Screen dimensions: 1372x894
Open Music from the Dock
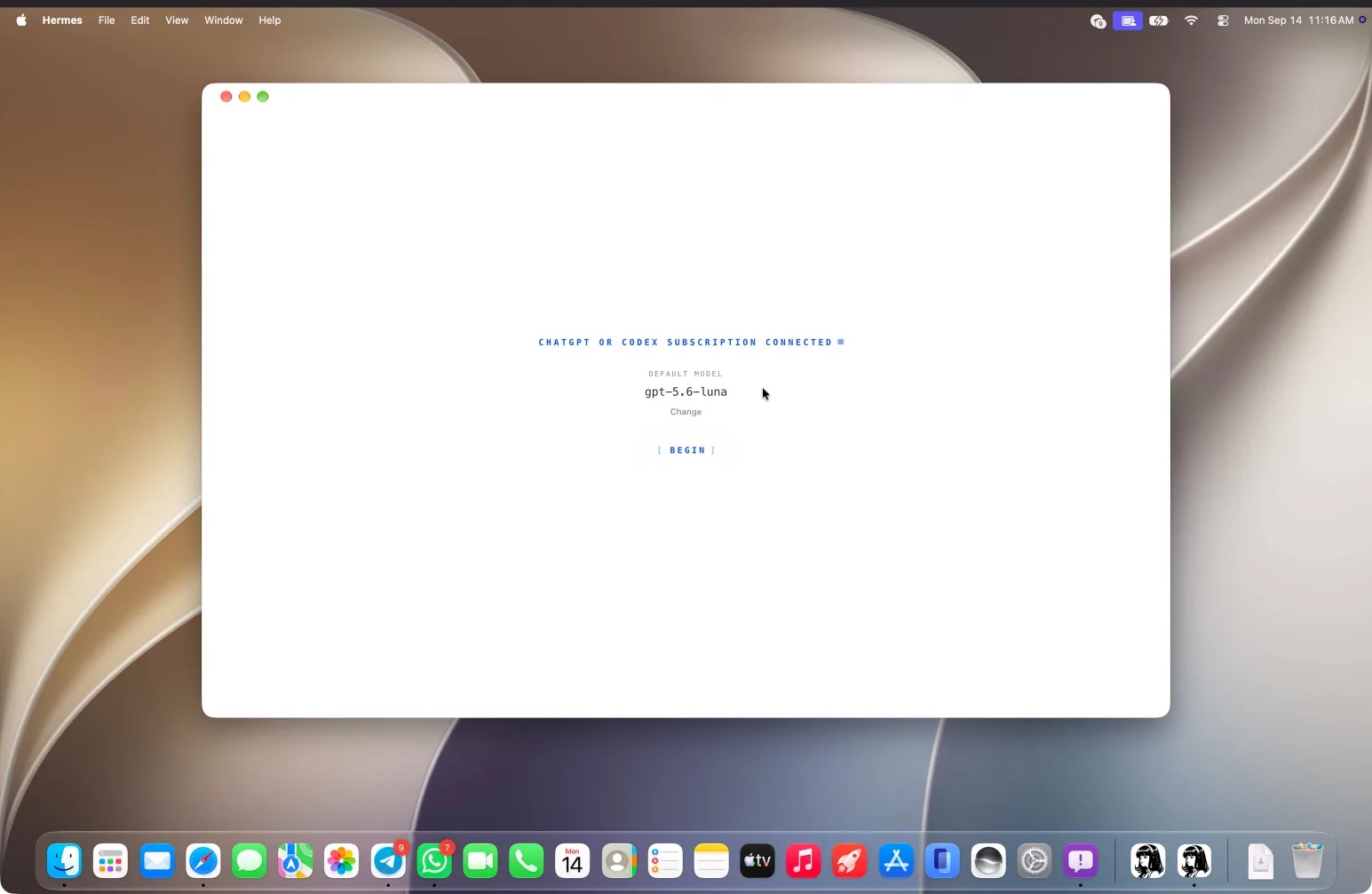coord(804,860)
